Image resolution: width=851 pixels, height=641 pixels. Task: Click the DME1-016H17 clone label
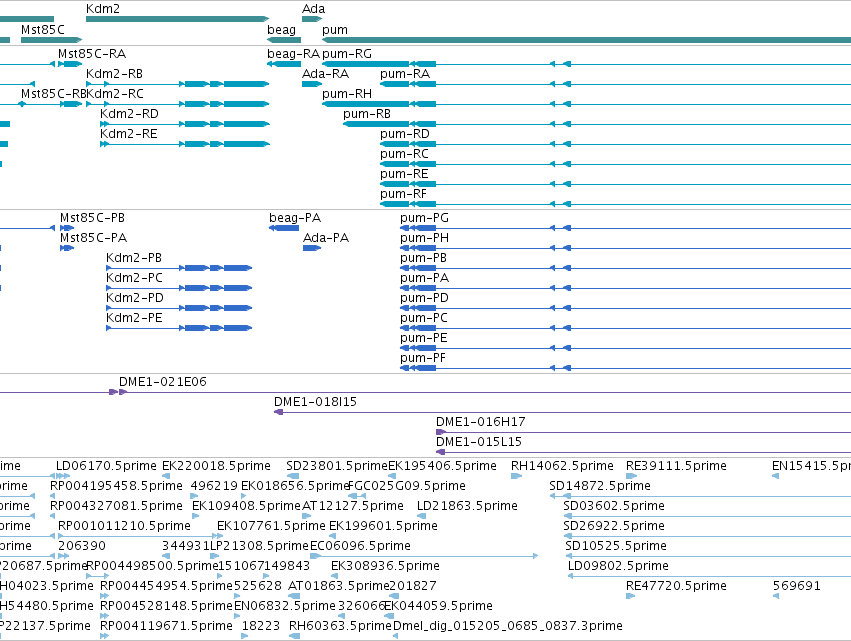tap(481, 422)
